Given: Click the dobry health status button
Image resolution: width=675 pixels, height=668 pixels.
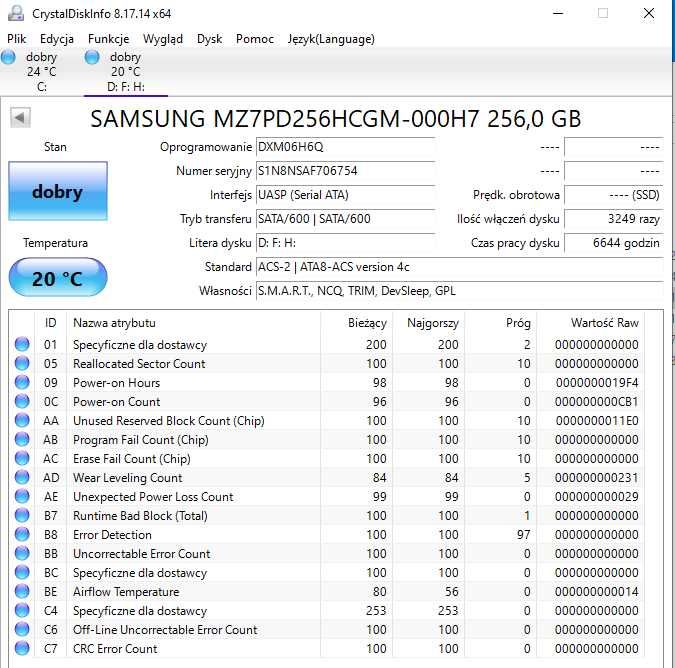Looking at the screenshot, I should [58, 191].
